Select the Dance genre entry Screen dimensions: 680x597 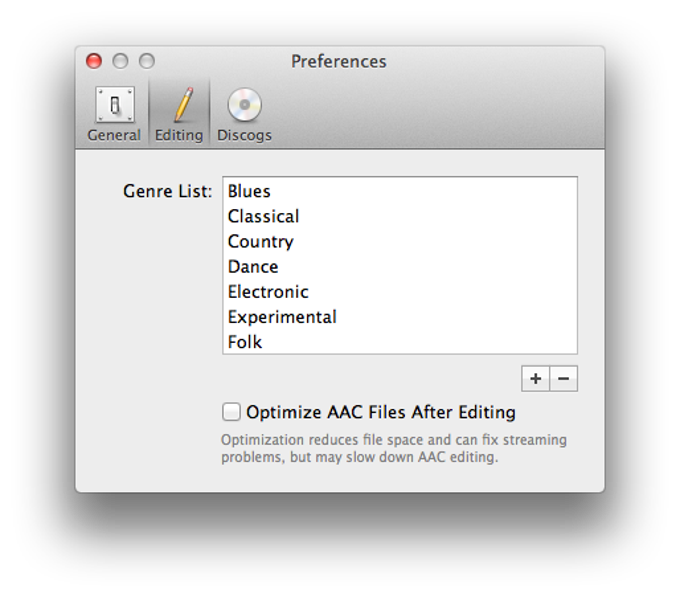[x=400, y=267]
